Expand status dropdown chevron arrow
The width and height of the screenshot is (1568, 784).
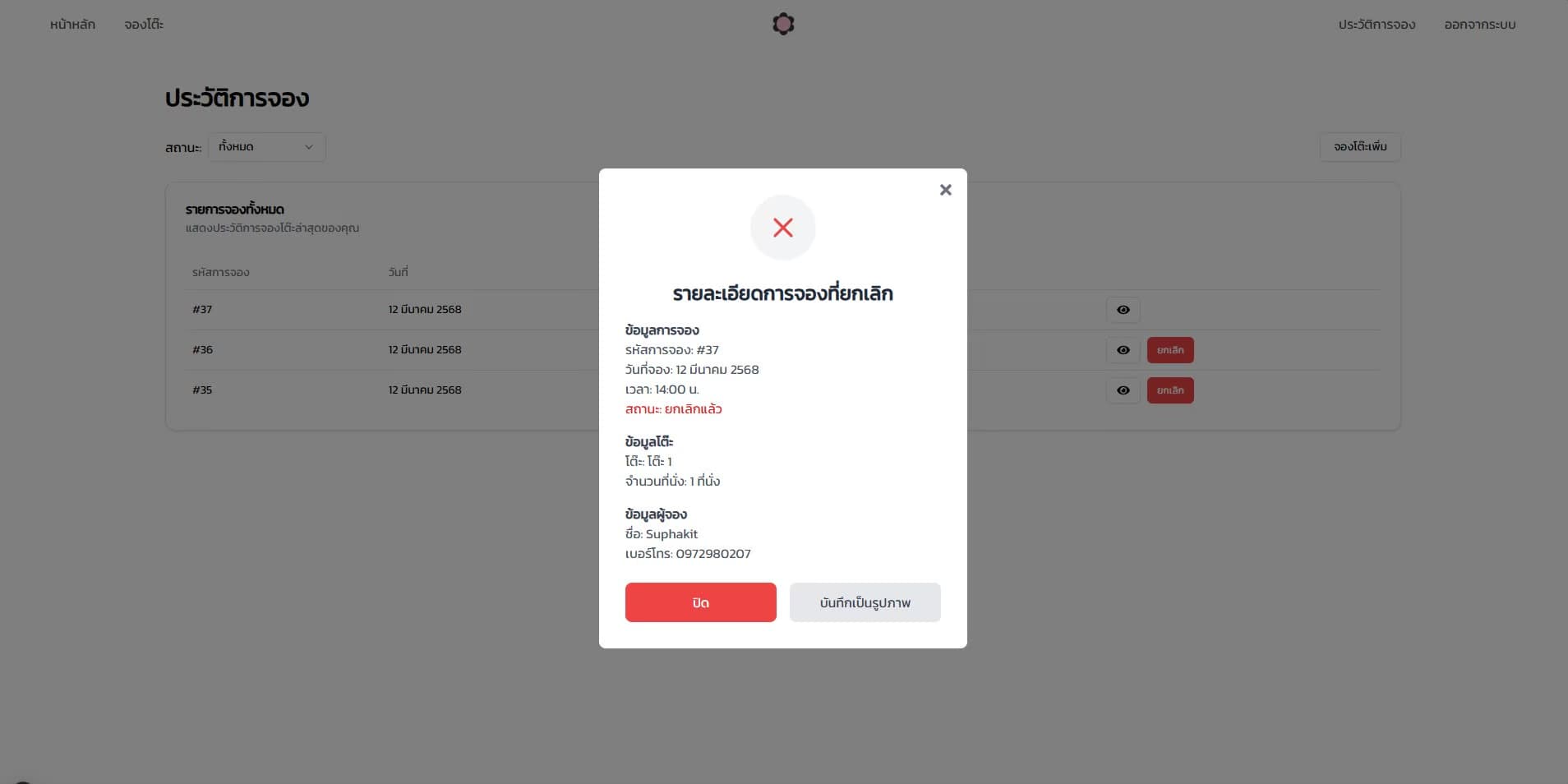tap(309, 147)
